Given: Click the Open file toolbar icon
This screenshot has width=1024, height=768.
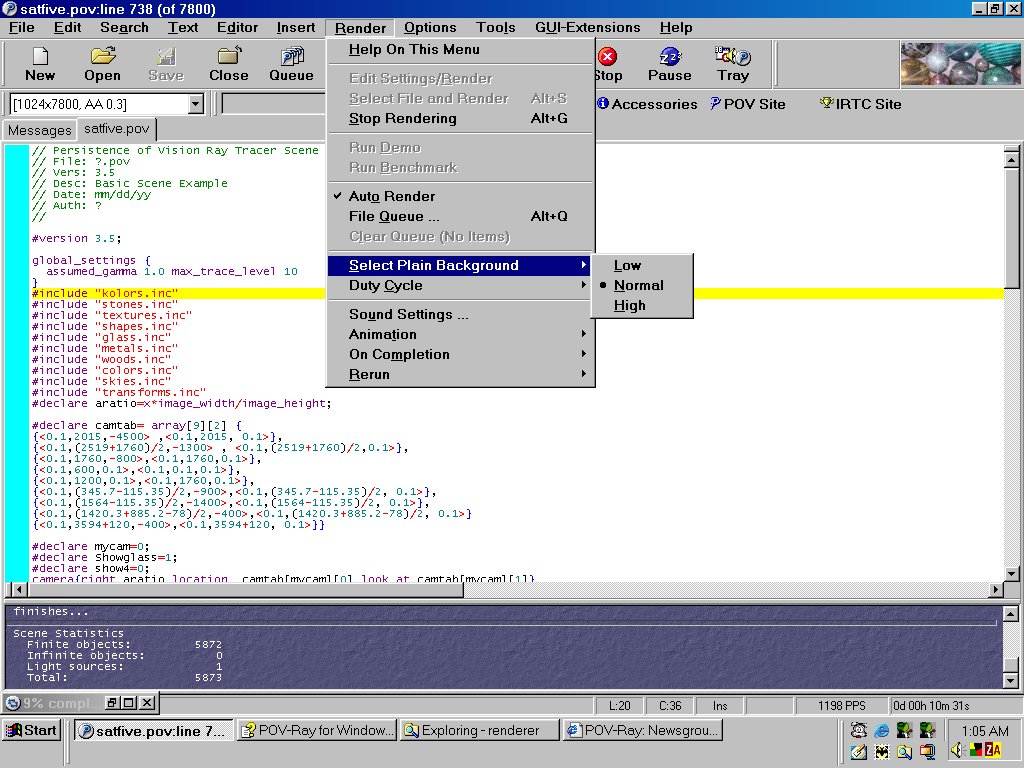Looking at the screenshot, I should tap(102, 57).
